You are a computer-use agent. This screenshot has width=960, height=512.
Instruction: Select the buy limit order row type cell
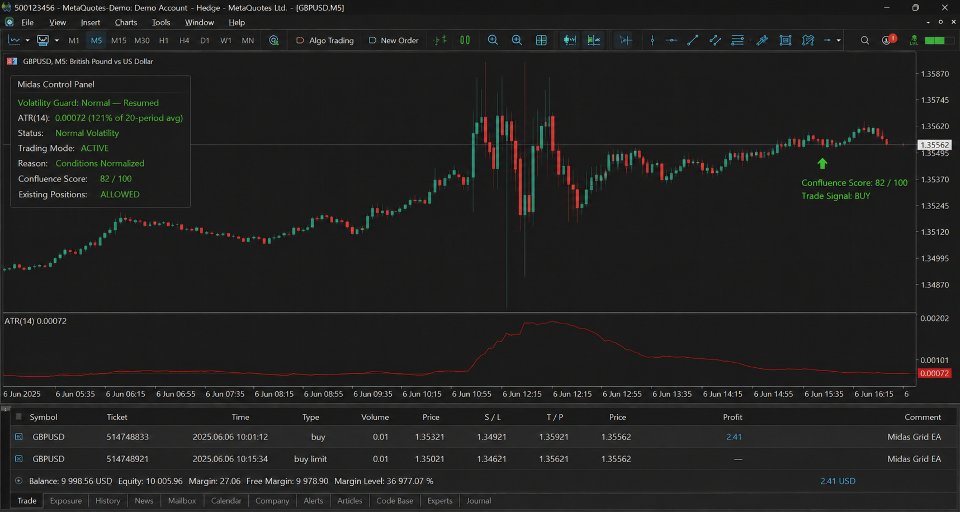click(310, 459)
